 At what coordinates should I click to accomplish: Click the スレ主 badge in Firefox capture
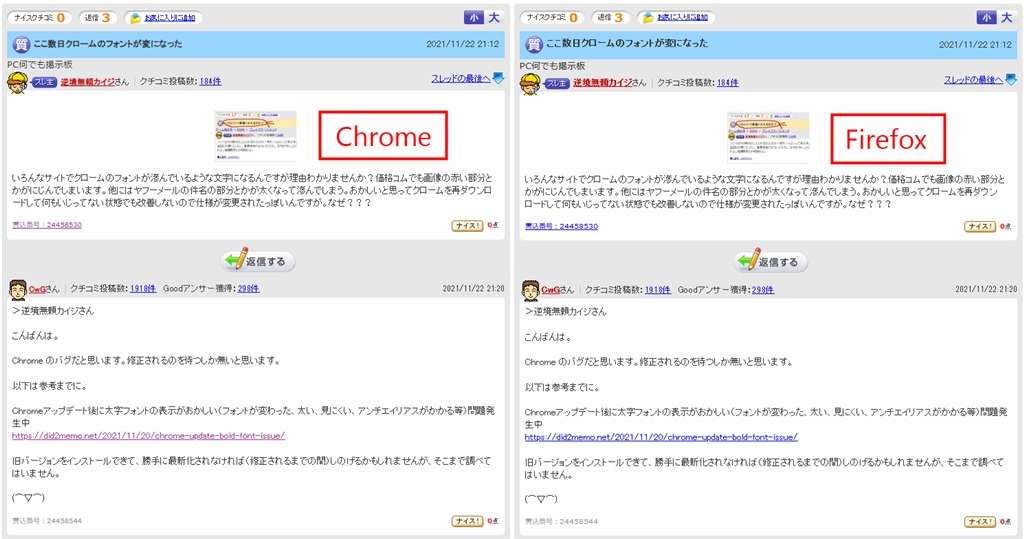click(x=556, y=83)
